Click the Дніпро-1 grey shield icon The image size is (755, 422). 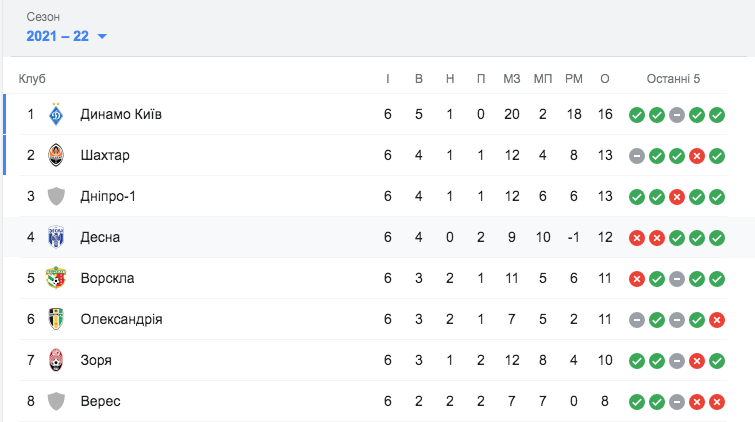[56, 196]
